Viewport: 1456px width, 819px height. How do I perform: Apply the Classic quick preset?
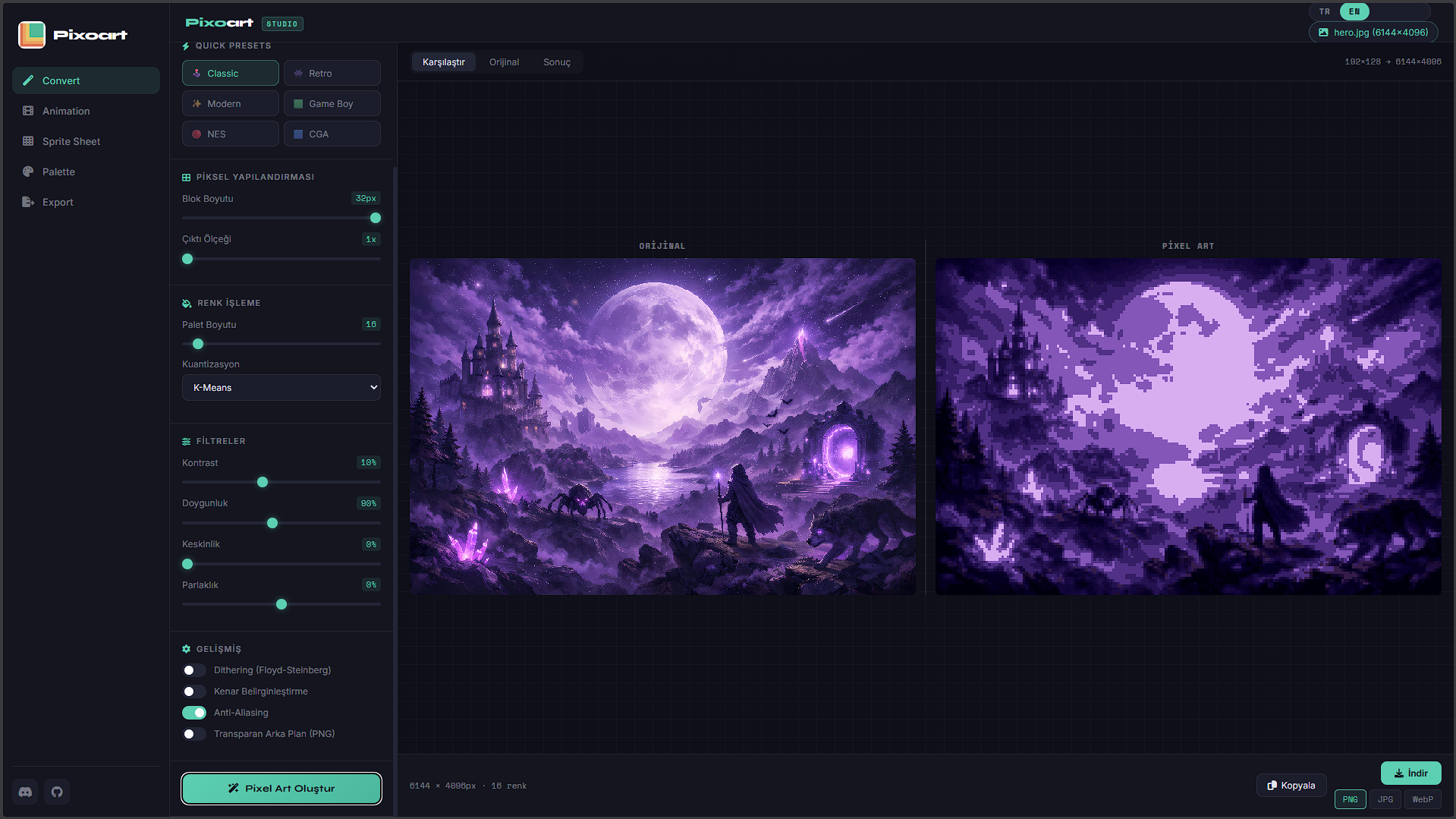pyautogui.click(x=231, y=73)
